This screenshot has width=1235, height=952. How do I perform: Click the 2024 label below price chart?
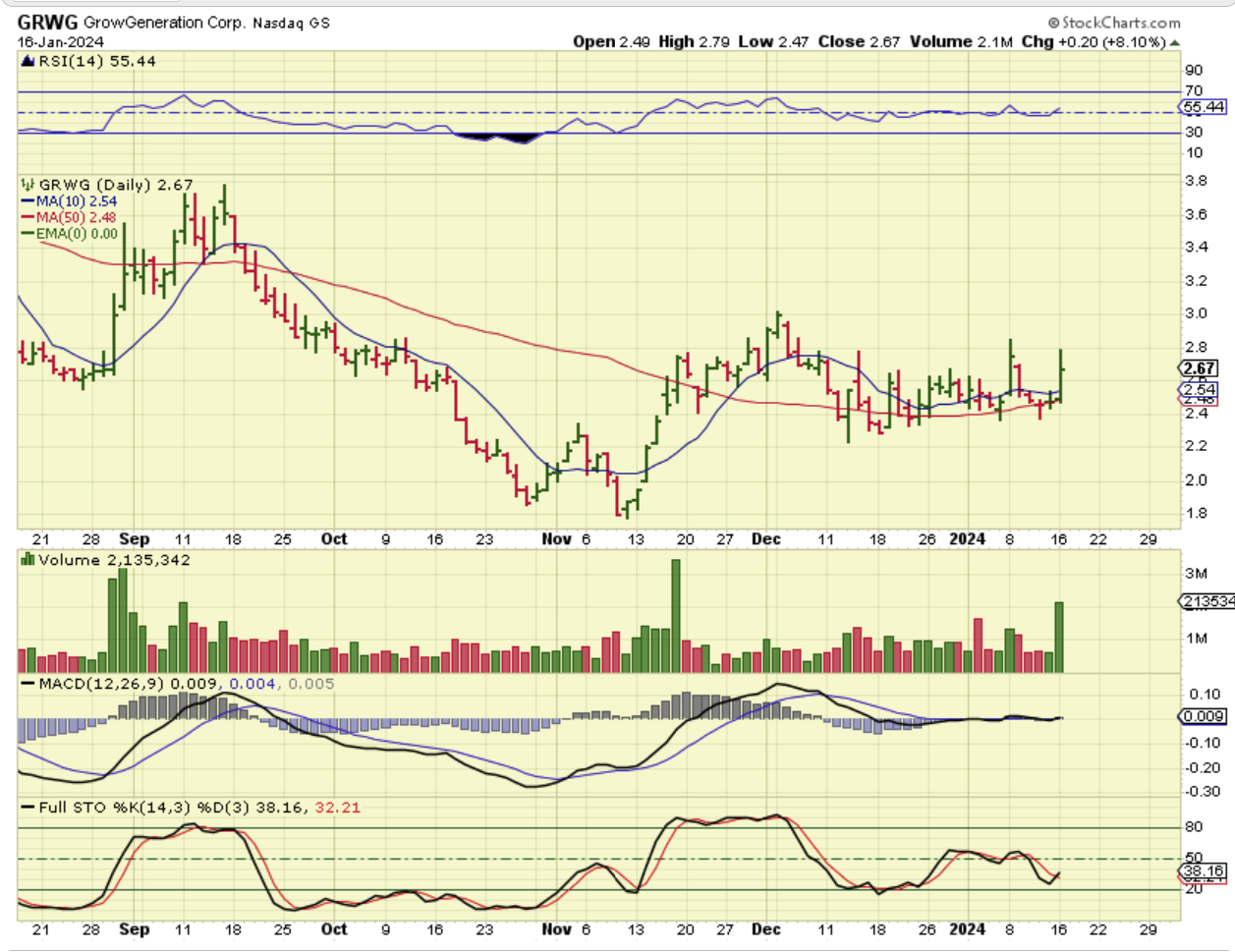pyautogui.click(x=967, y=538)
